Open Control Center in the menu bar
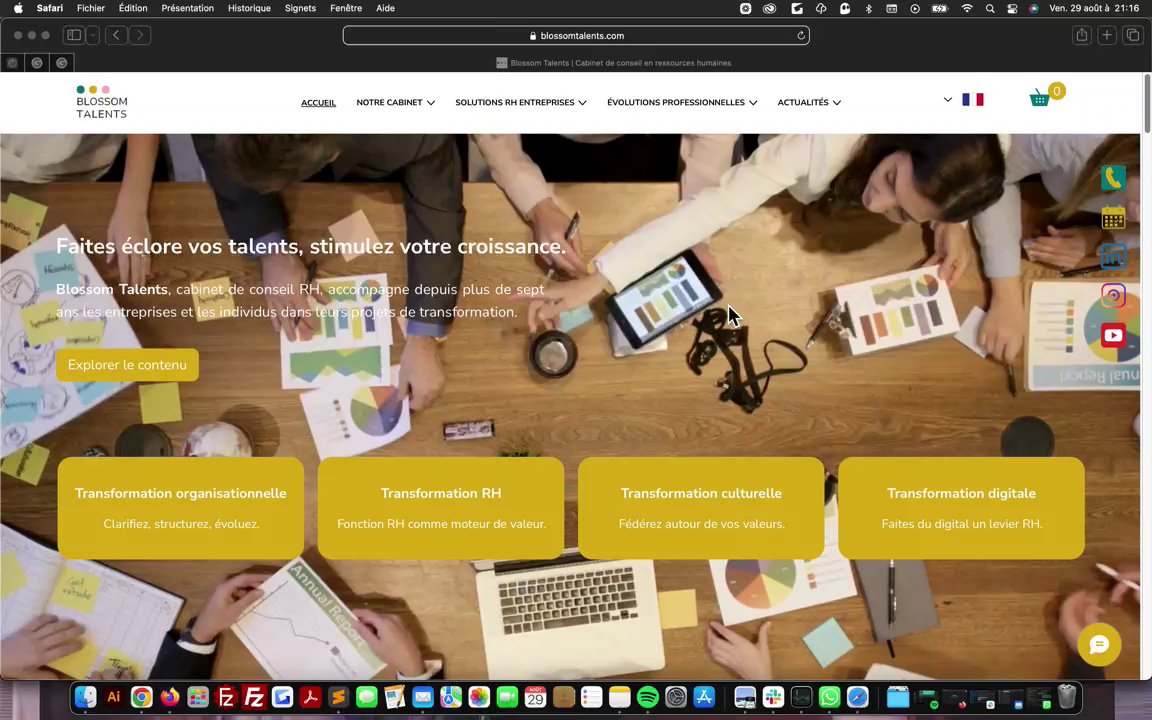Screen dimensions: 1152x720 [x=1012, y=9]
